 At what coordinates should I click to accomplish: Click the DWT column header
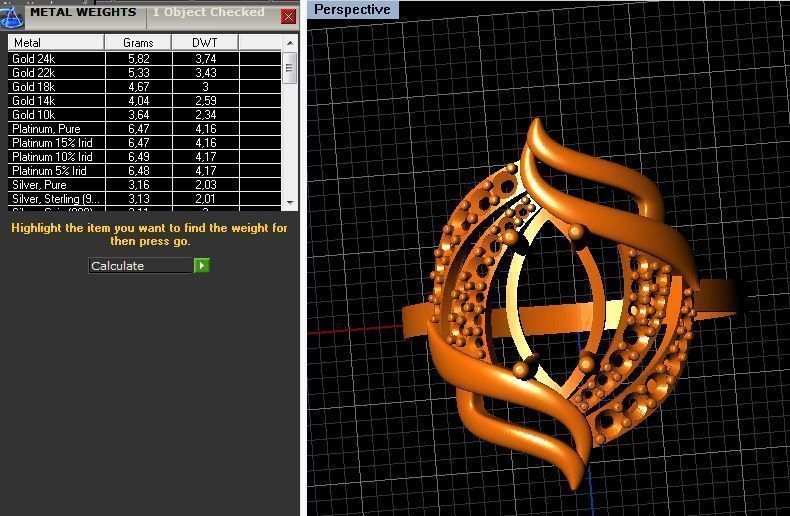[x=205, y=43]
